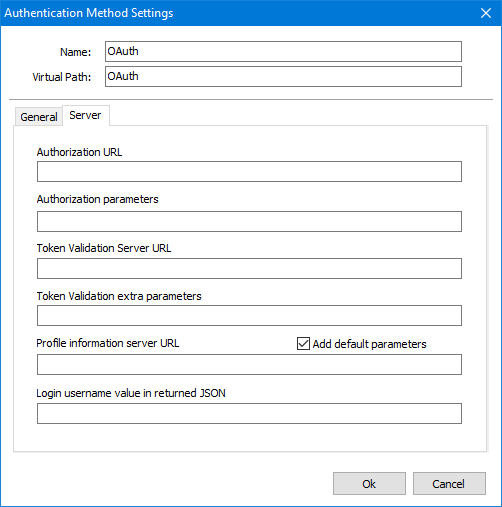Click Login username value JSON field

pyautogui.click(x=249, y=414)
